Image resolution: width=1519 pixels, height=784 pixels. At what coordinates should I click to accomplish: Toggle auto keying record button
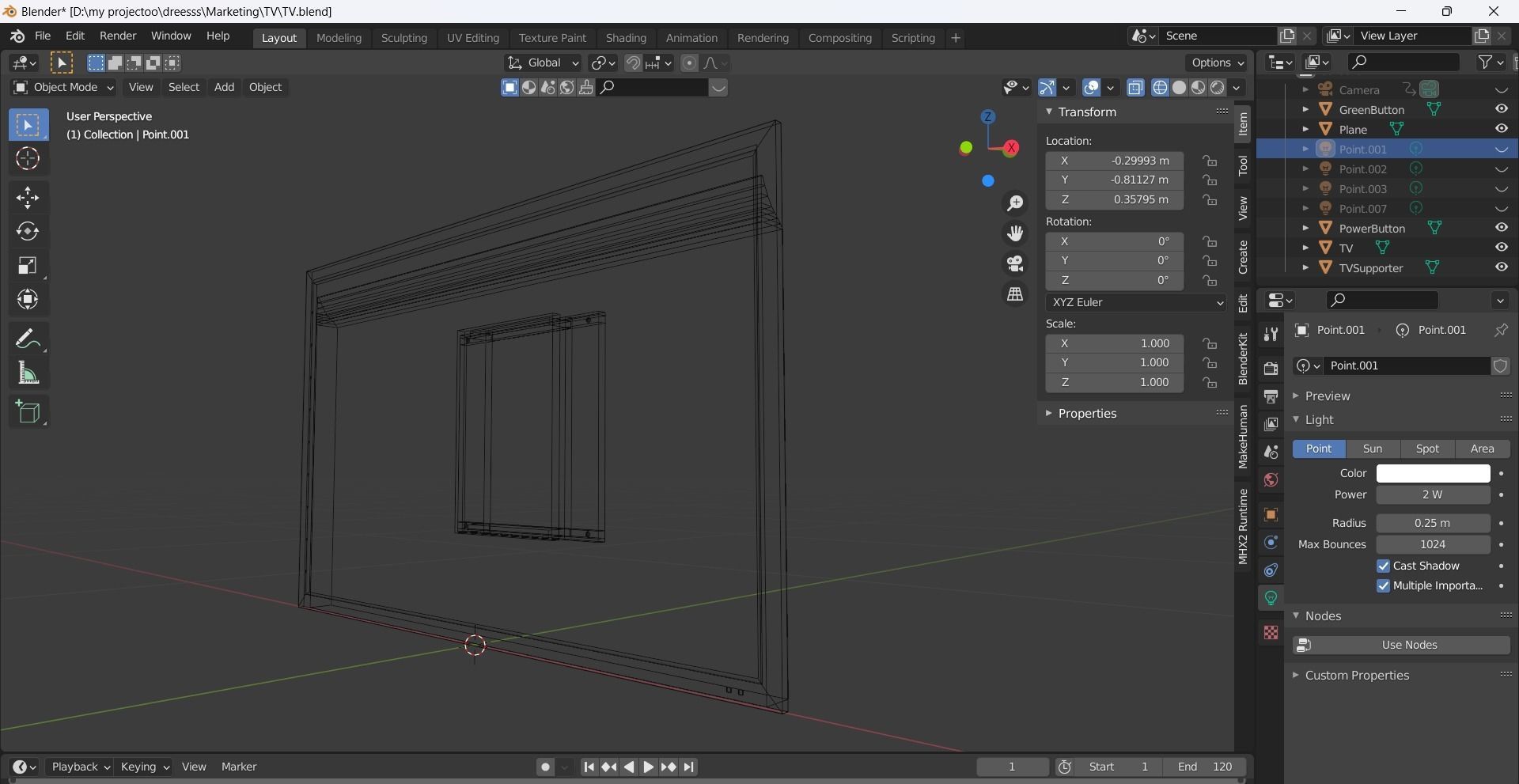[x=544, y=767]
